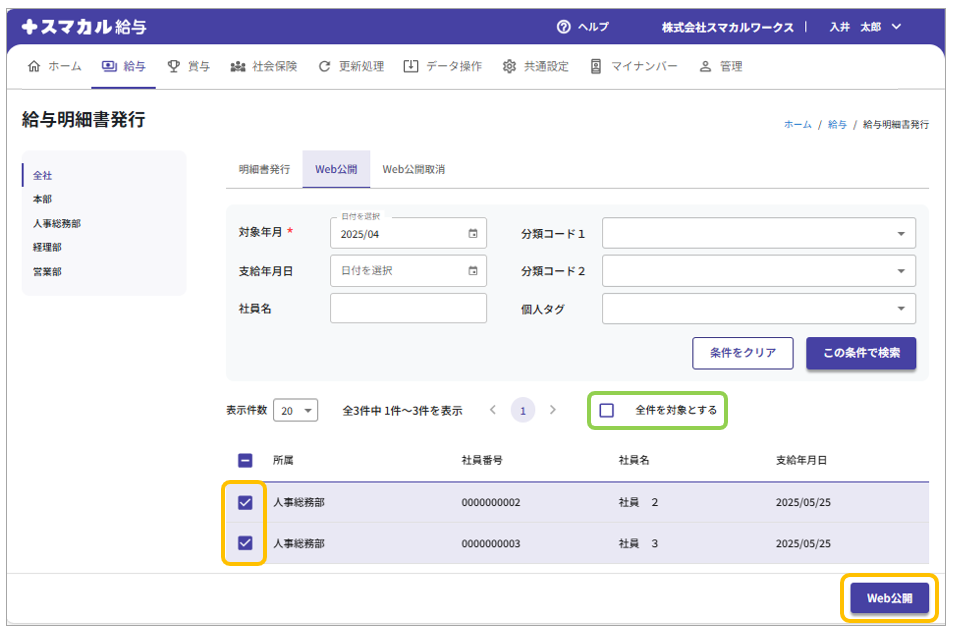Viewport: 953px width, 633px height.
Task: Switch to the 明細書発行 tab
Action: click(264, 170)
